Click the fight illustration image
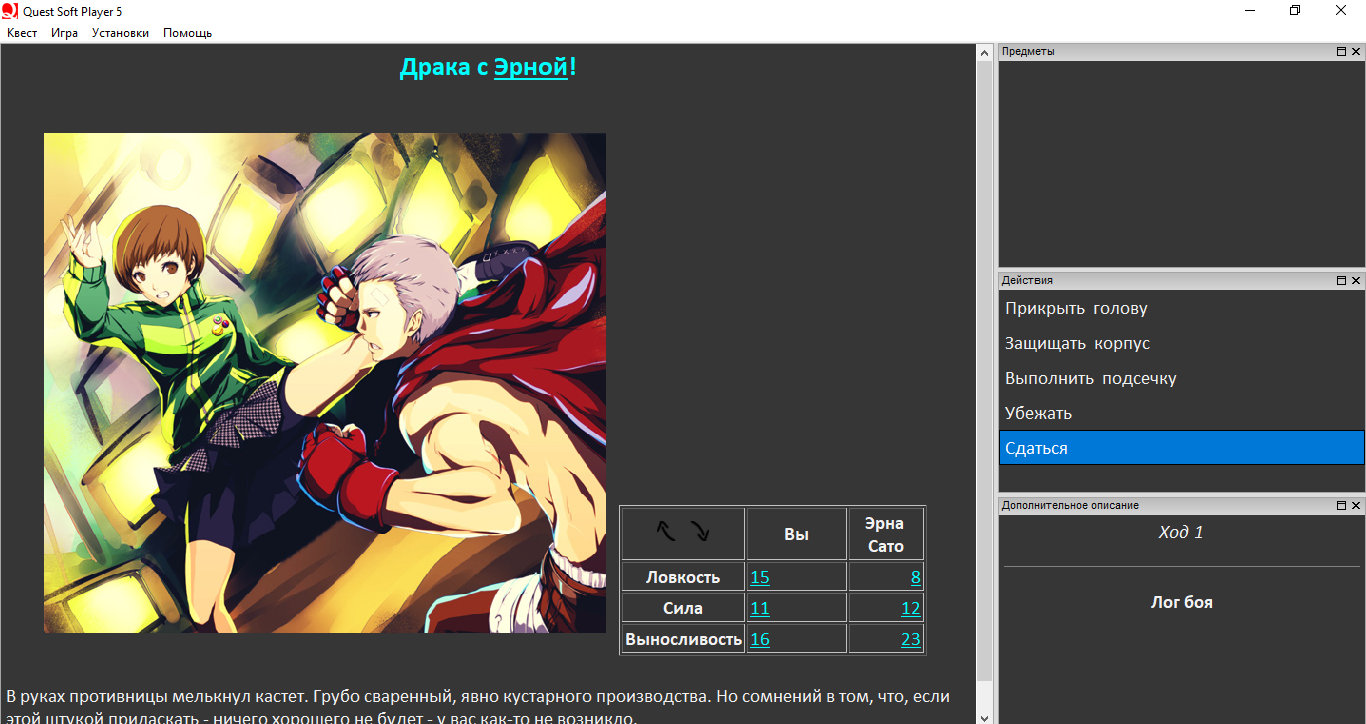 point(325,383)
